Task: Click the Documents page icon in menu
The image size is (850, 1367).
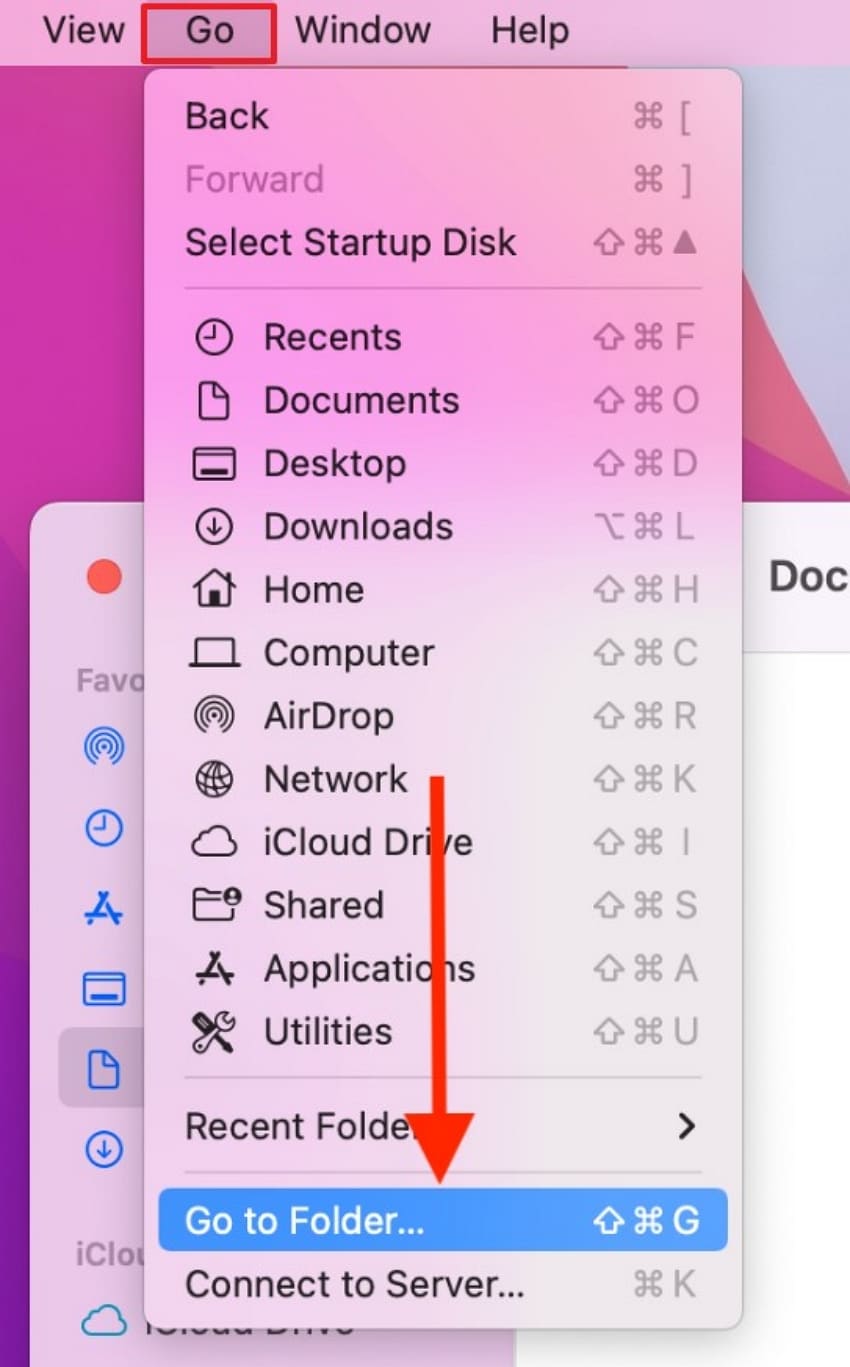Action: click(x=213, y=401)
